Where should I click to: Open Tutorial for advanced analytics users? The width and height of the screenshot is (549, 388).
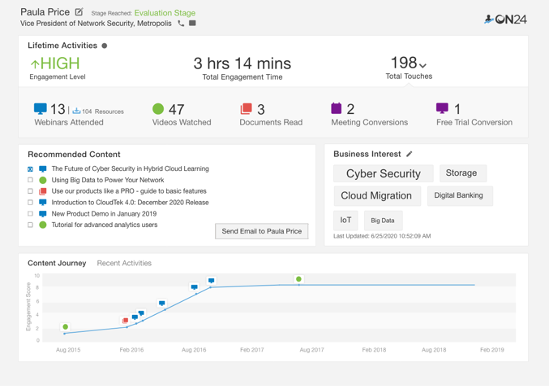tap(104, 225)
